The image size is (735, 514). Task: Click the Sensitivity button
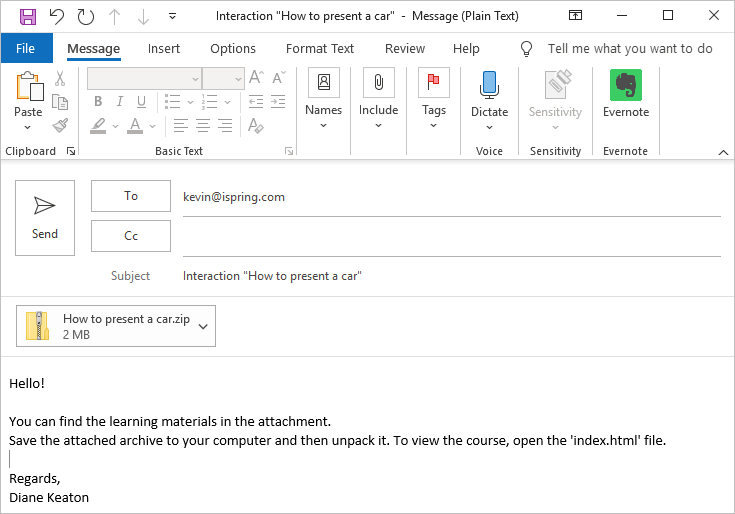[555, 100]
